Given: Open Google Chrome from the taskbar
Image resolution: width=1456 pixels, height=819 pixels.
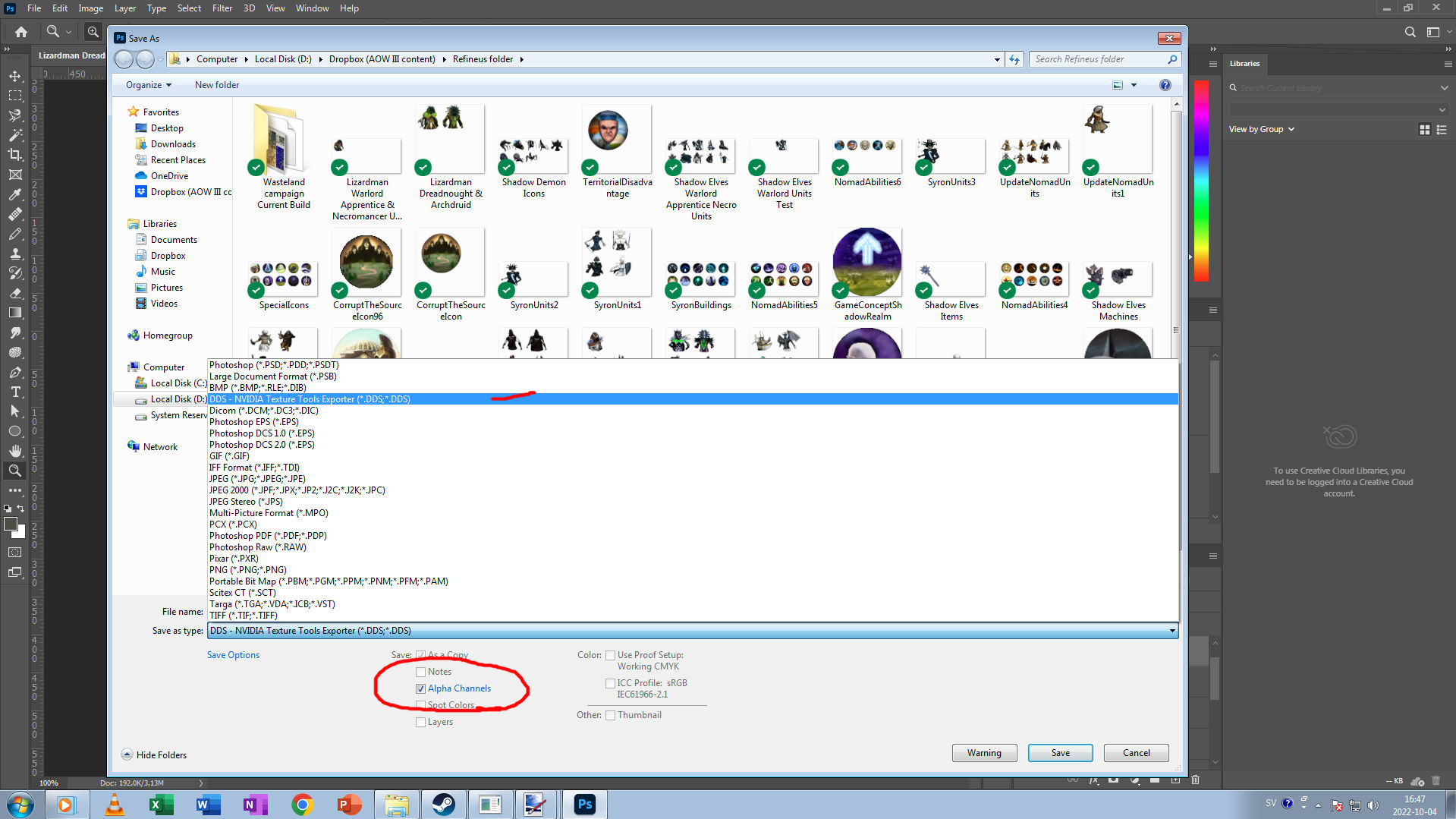Looking at the screenshot, I should tap(302, 805).
